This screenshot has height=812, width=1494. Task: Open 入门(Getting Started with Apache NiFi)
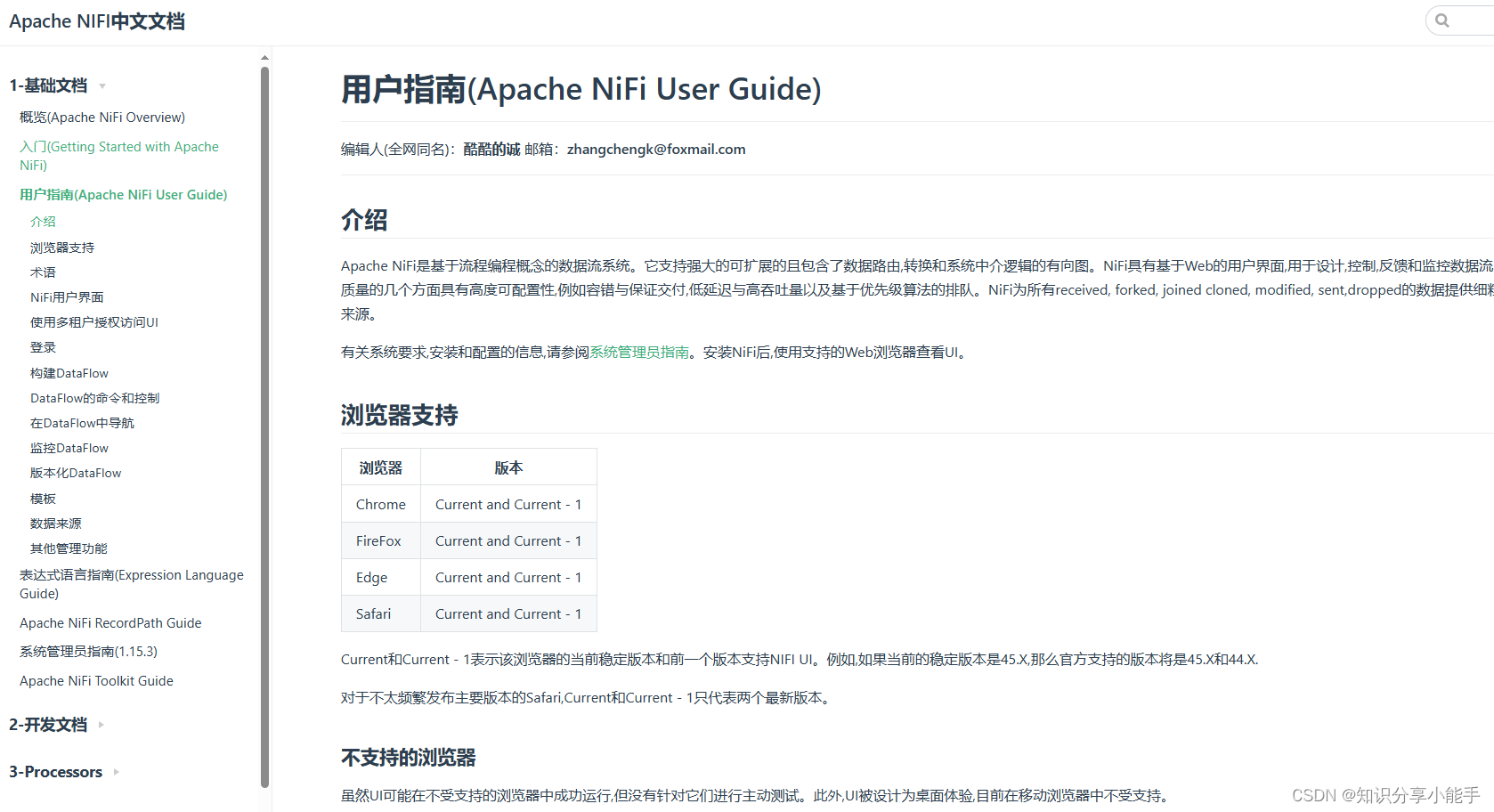click(119, 156)
